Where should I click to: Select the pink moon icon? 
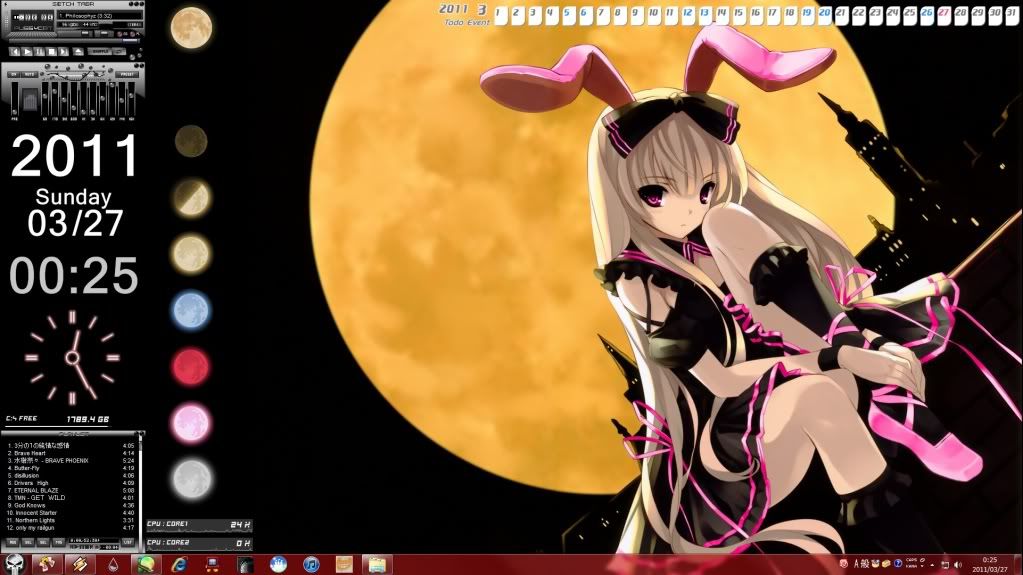191,423
